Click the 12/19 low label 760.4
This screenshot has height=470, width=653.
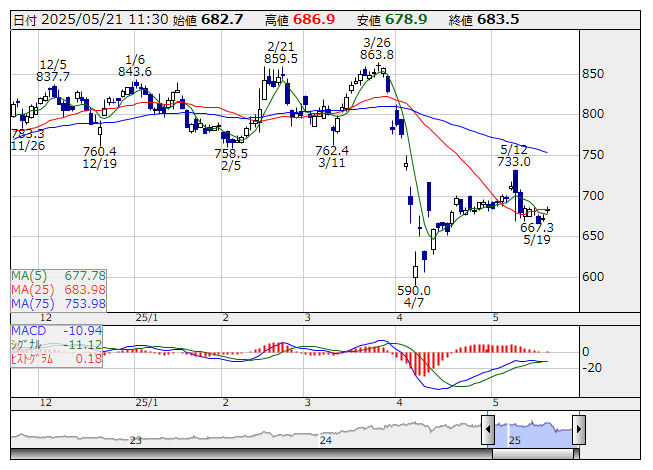pyautogui.click(x=100, y=151)
